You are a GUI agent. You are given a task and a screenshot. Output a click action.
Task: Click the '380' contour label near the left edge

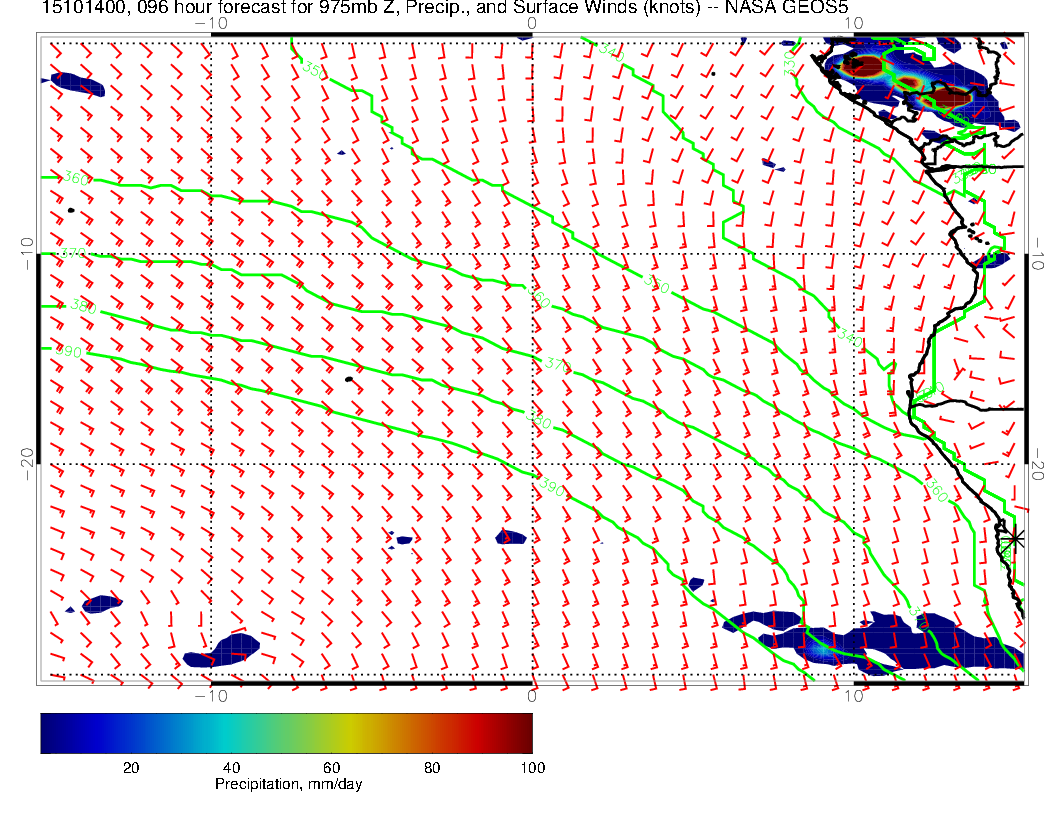(x=84, y=307)
